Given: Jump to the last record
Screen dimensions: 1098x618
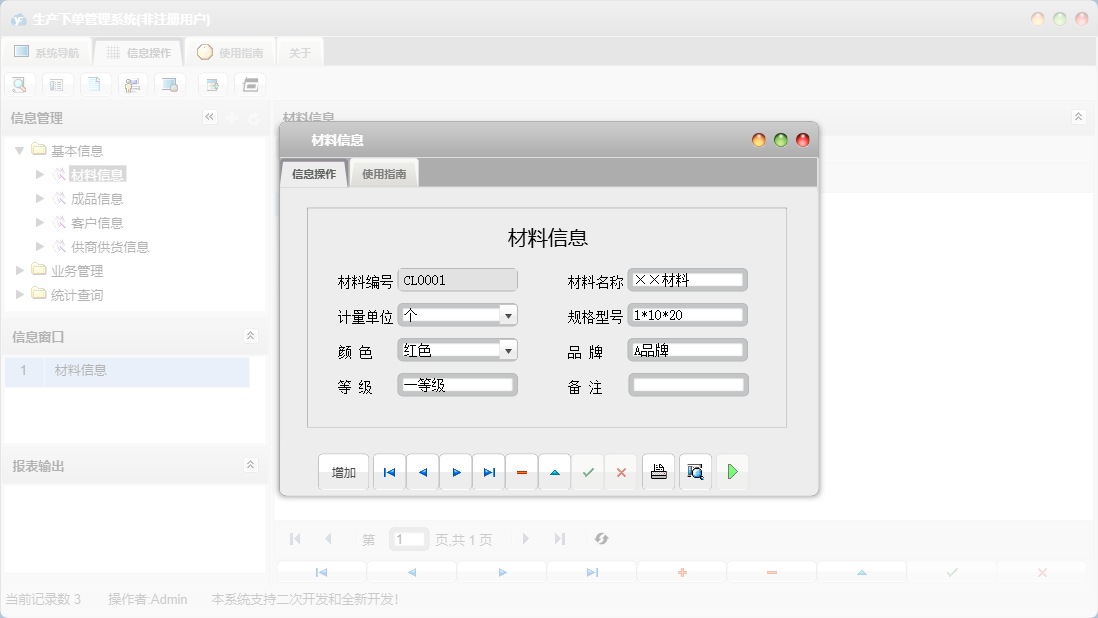Looking at the screenshot, I should coord(489,471).
